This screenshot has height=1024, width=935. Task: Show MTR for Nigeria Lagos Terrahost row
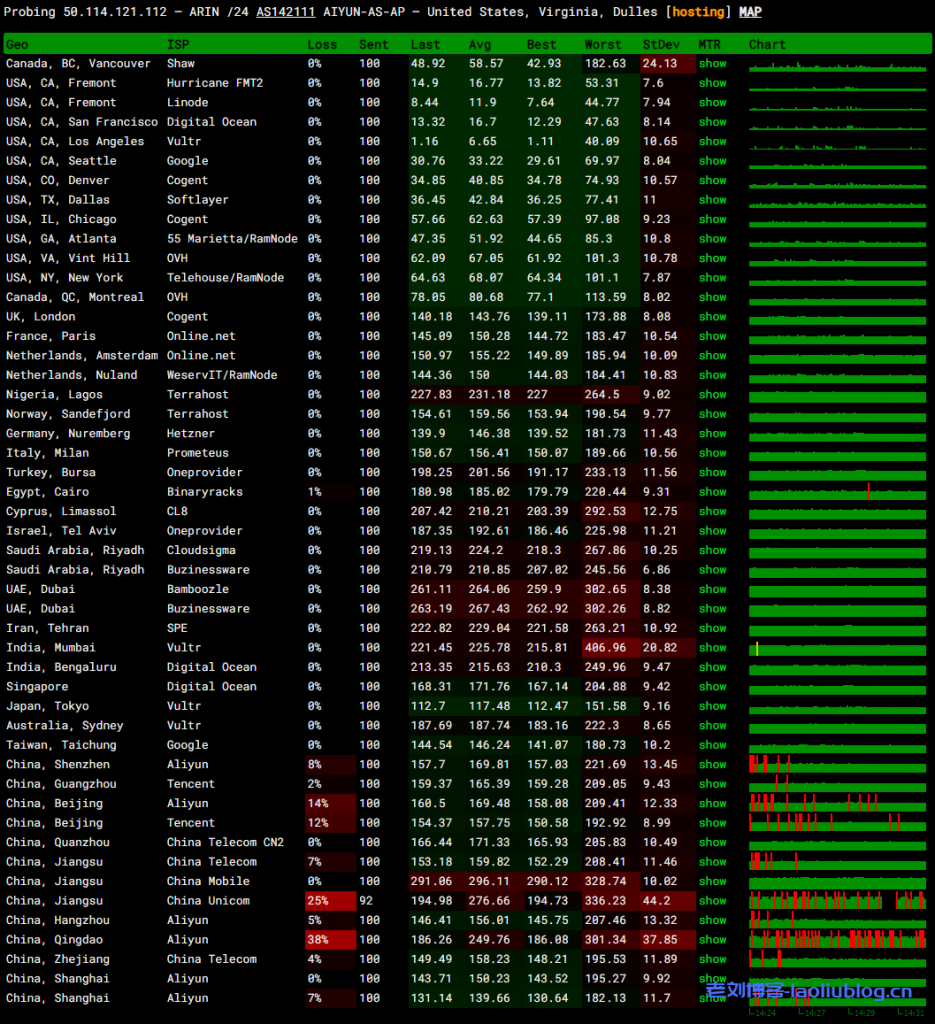pos(712,395)
